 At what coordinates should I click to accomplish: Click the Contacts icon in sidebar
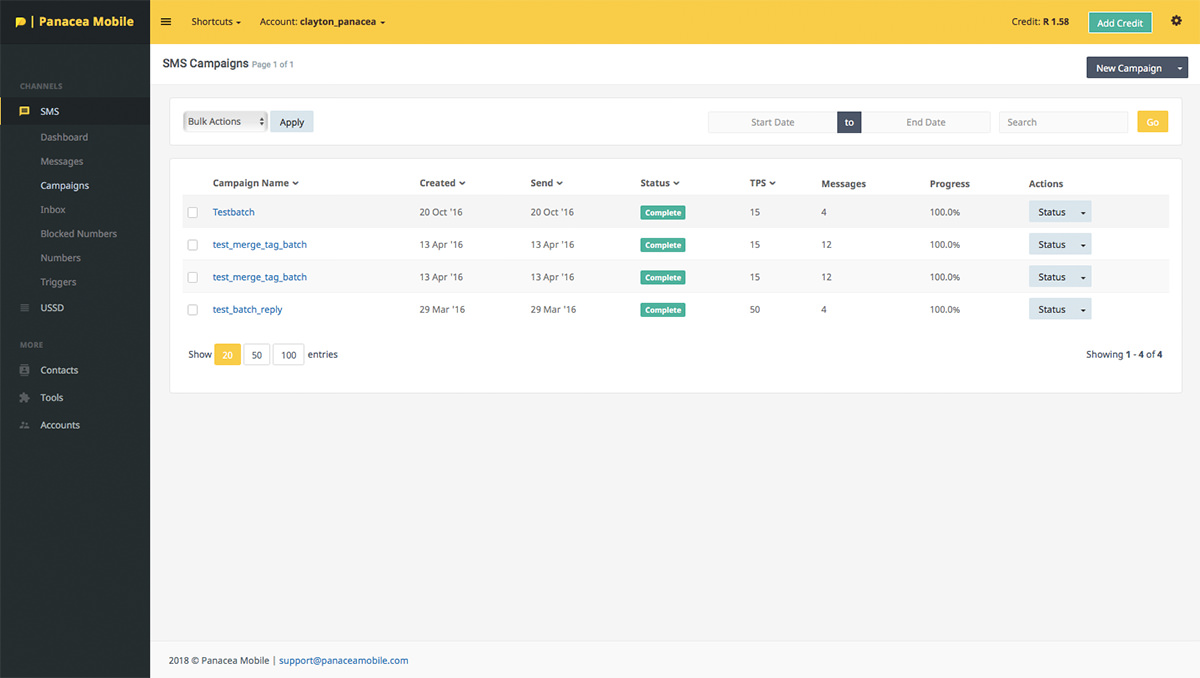tap(24, 370)
